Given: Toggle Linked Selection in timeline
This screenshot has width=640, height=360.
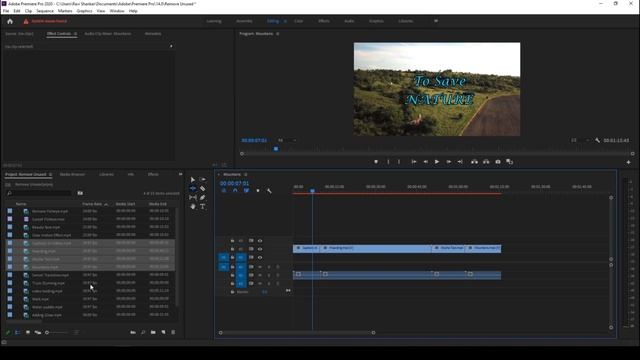Looking at the screenshot, I should (x=246, y=191).
